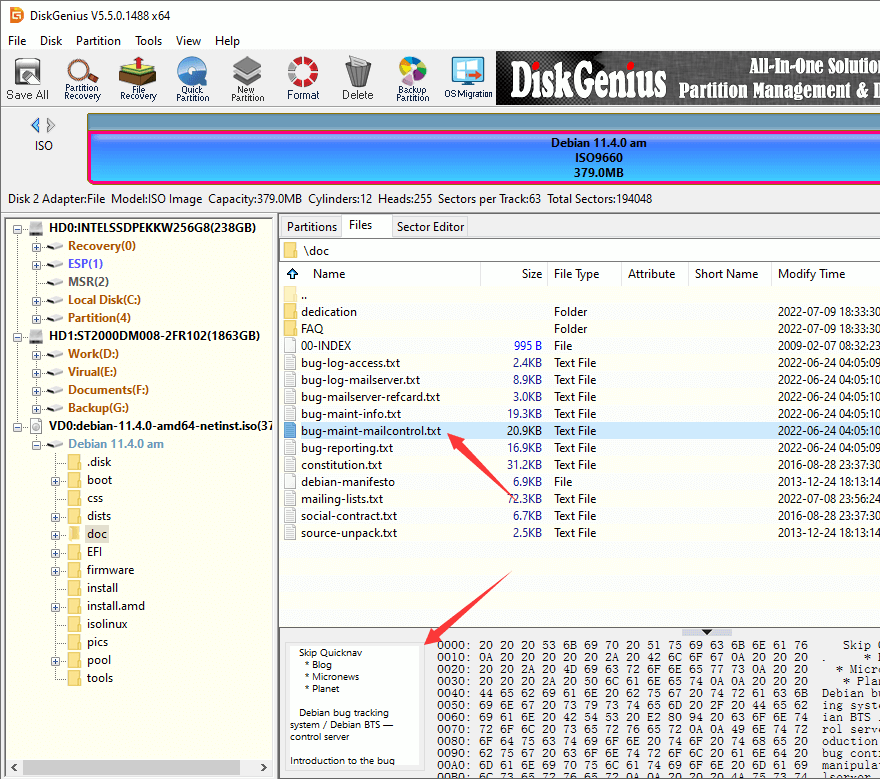Open the Partition Recovery tool
The image size is (880, 779).
tap(82, 78)
